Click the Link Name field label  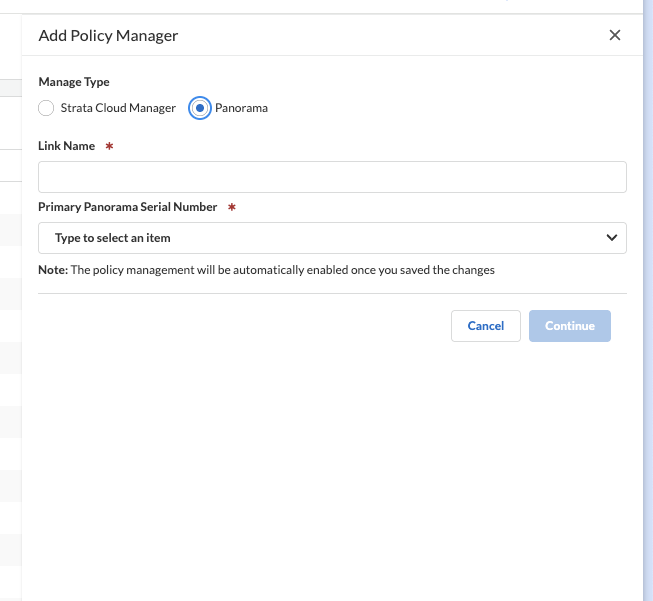pos(66,146)
